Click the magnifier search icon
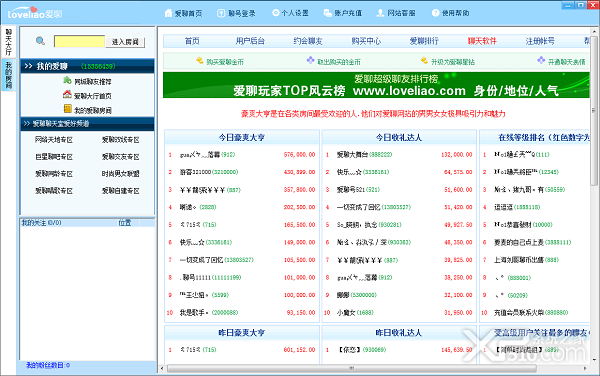 (40, 41)
